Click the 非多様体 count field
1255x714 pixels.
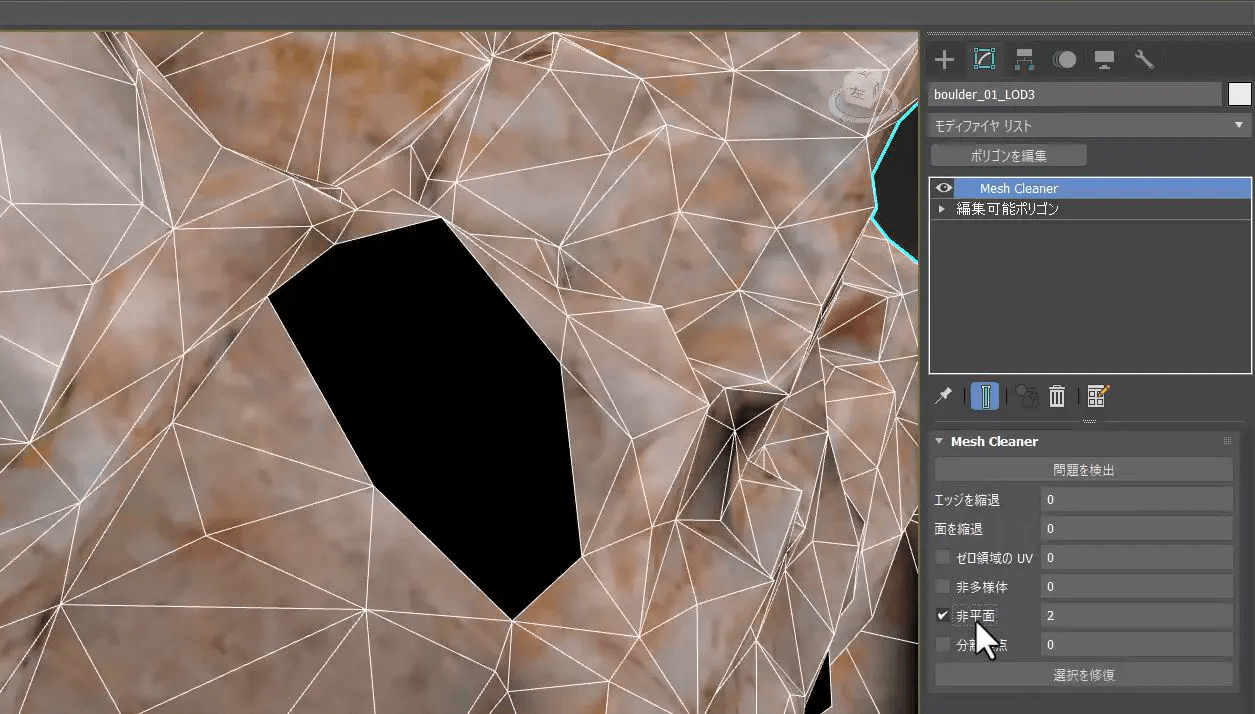[1136, 587]
